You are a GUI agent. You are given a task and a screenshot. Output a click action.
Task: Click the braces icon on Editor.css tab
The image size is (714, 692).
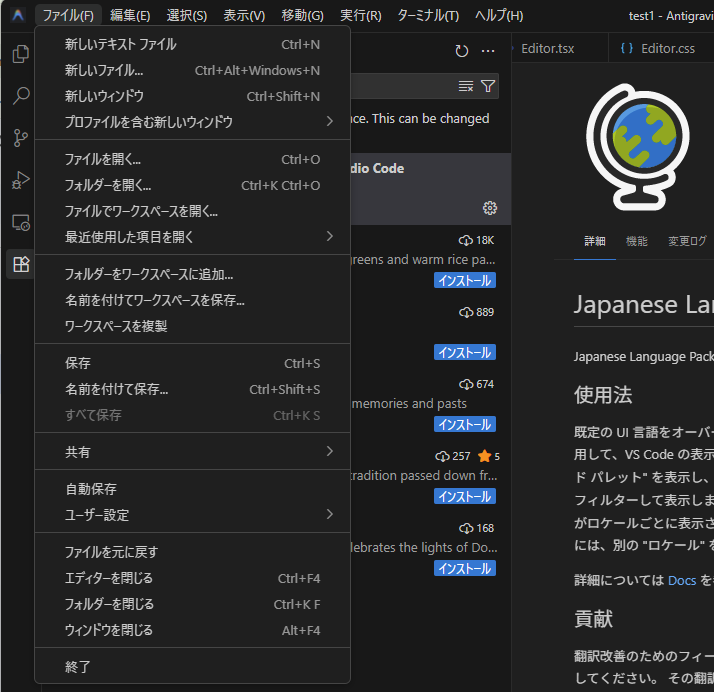click(x=627, y=48)
